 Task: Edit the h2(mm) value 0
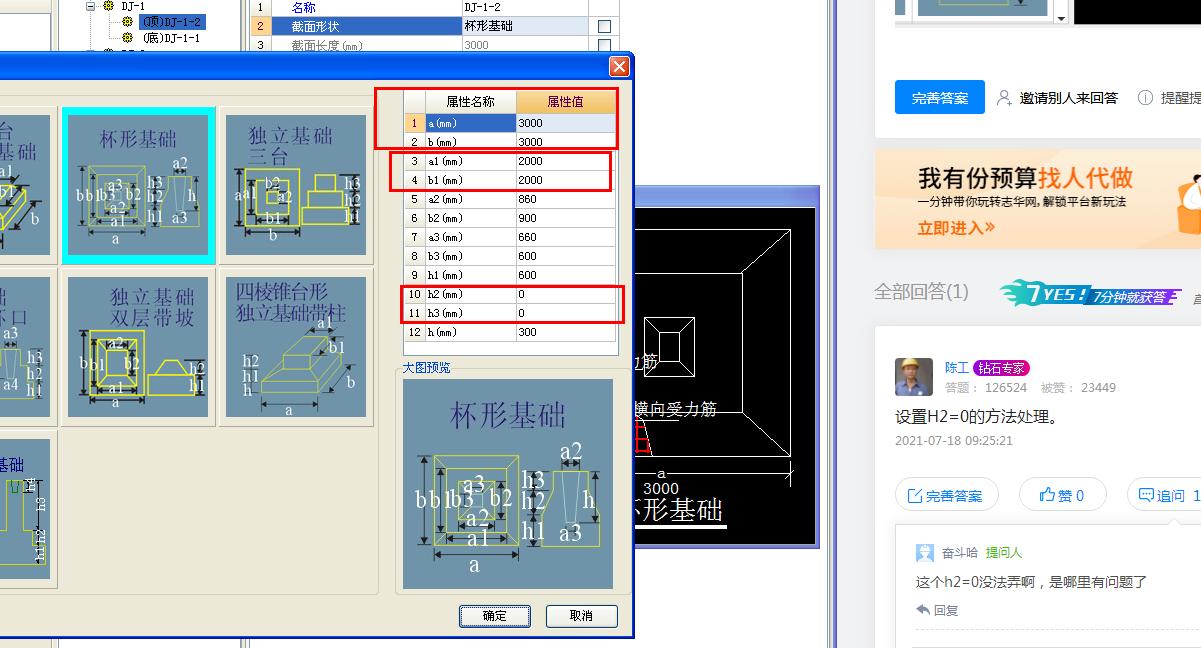[x=566, y=294]
